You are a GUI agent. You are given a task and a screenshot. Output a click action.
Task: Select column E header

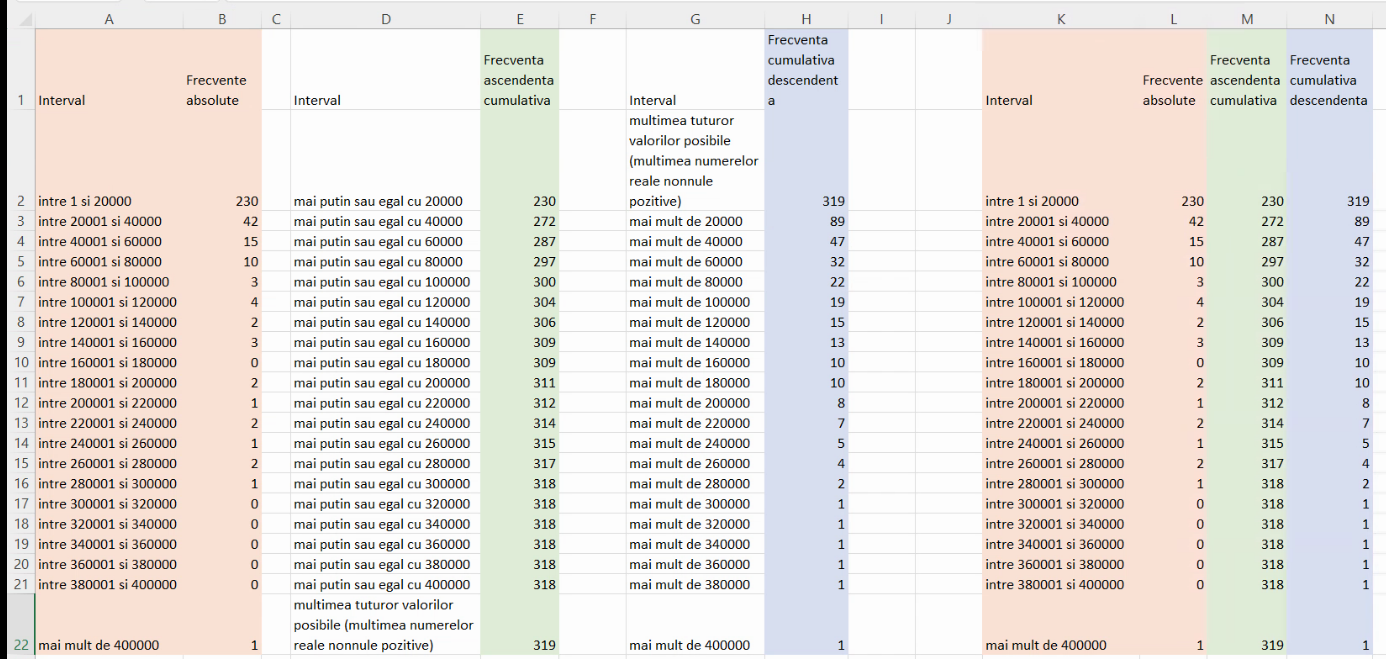pyautogui.click(x=519, y=18)
